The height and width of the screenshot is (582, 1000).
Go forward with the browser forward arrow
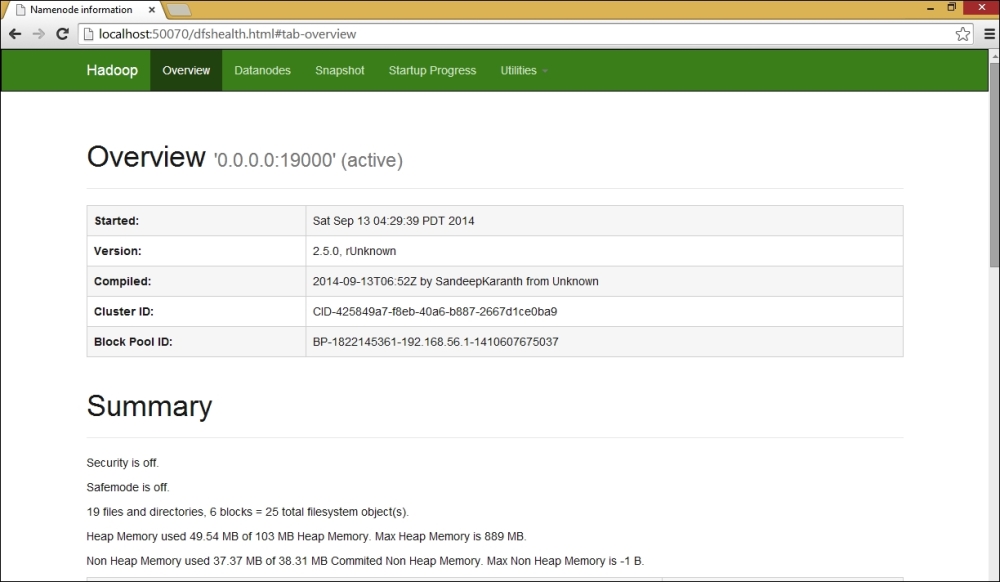pos(38,34)
